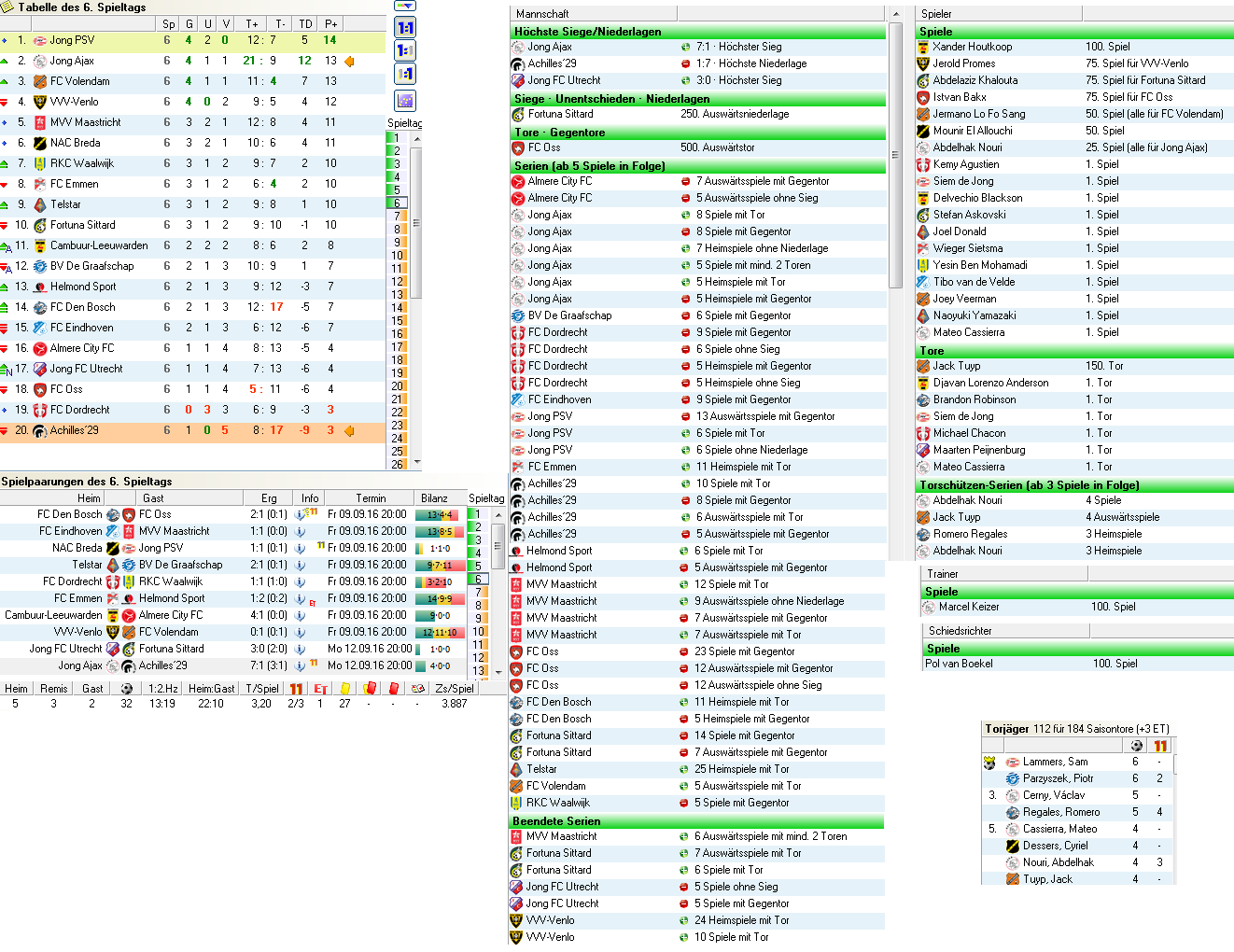Click the penalty 11 header in the Torjäger panel

coord(1160,746)
